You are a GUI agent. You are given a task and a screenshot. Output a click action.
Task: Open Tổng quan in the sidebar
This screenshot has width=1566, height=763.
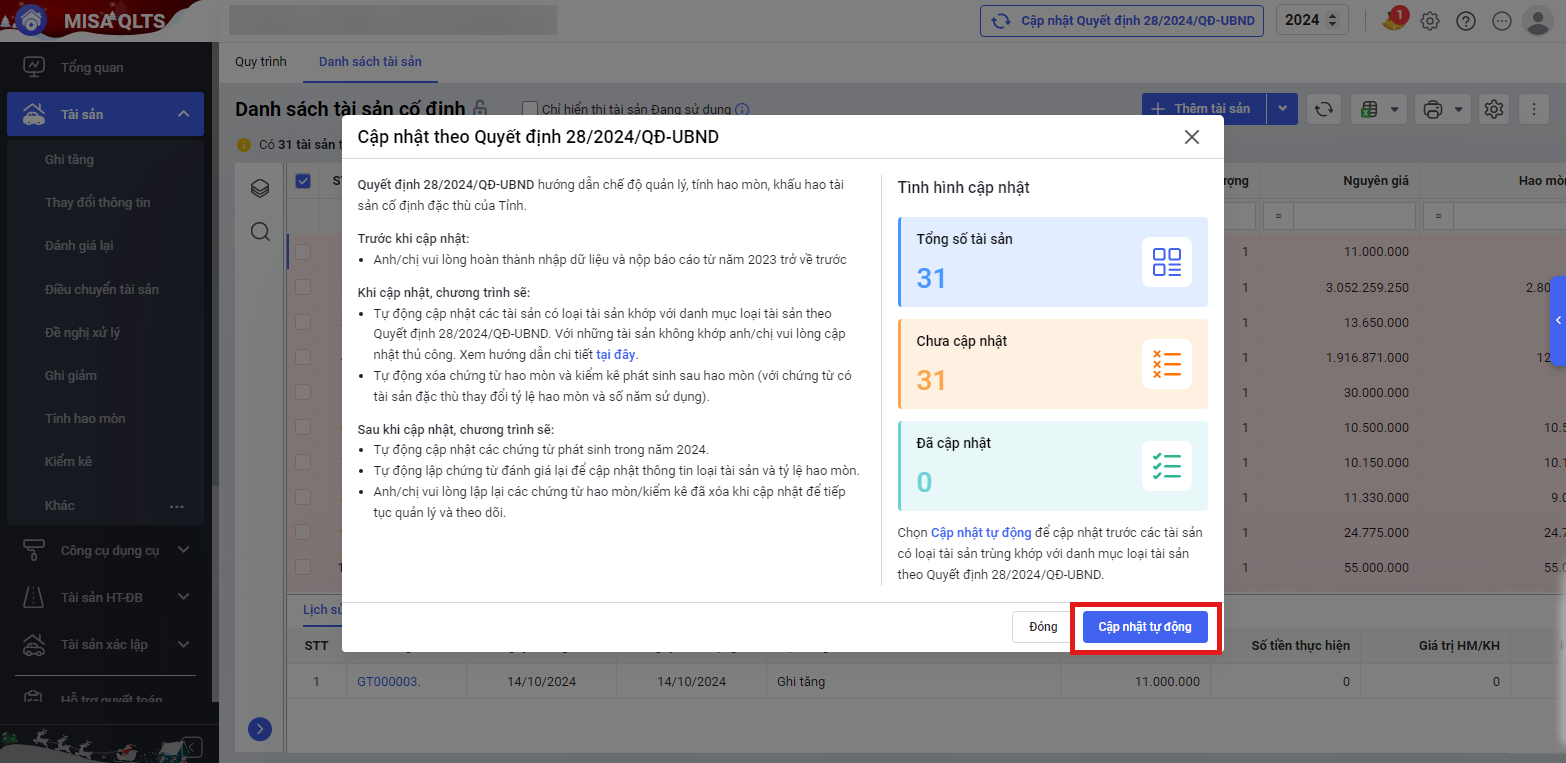(92, 67)
